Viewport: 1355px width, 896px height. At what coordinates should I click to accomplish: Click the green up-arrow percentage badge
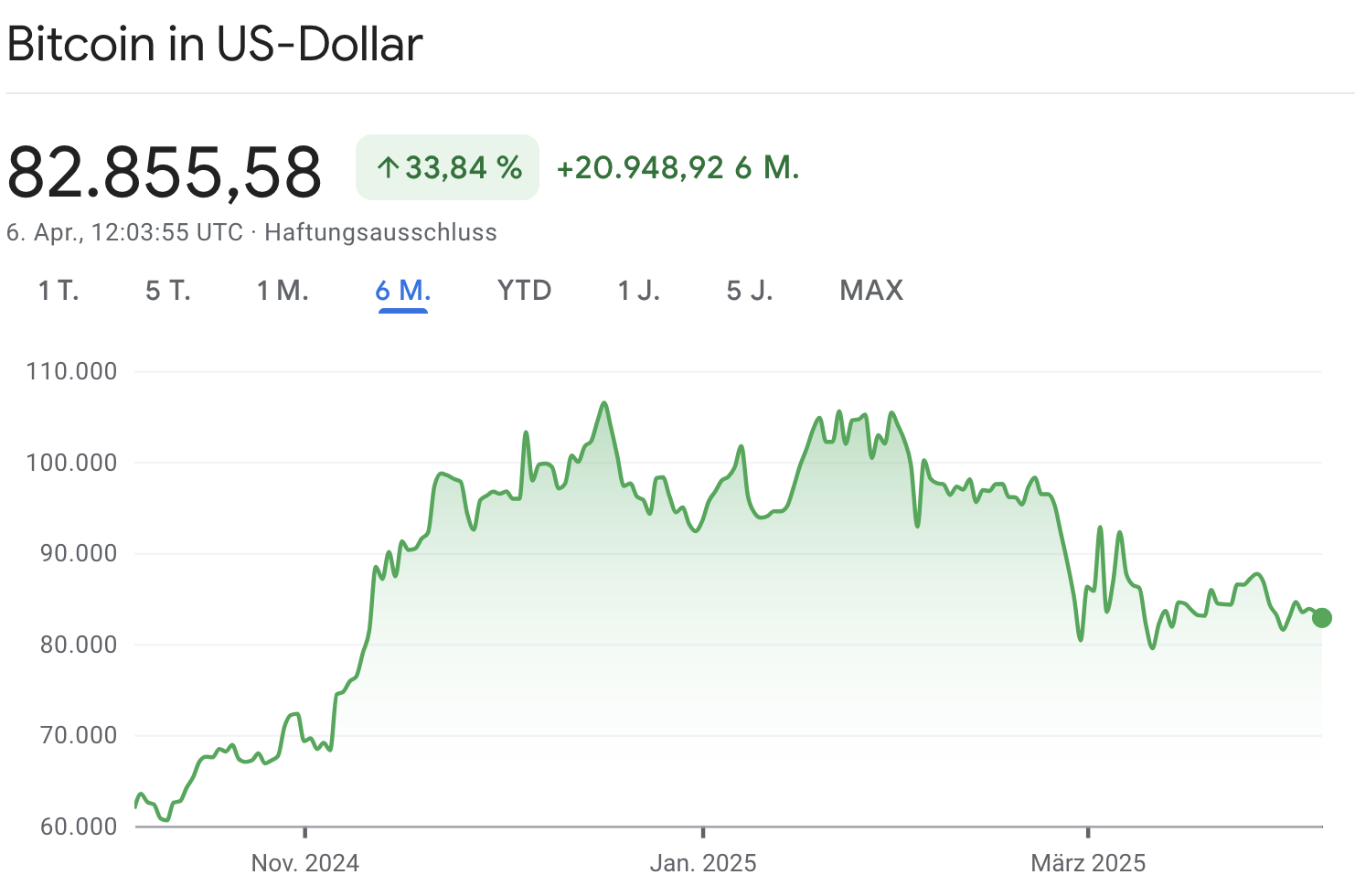point(447,167)
